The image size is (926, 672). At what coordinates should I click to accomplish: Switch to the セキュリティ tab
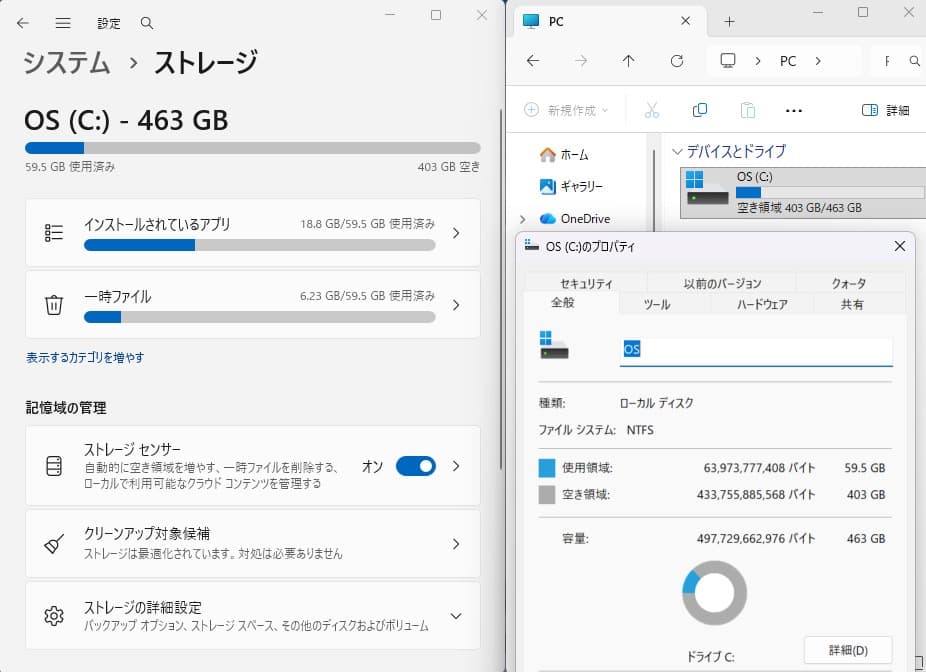pos(585,283)
